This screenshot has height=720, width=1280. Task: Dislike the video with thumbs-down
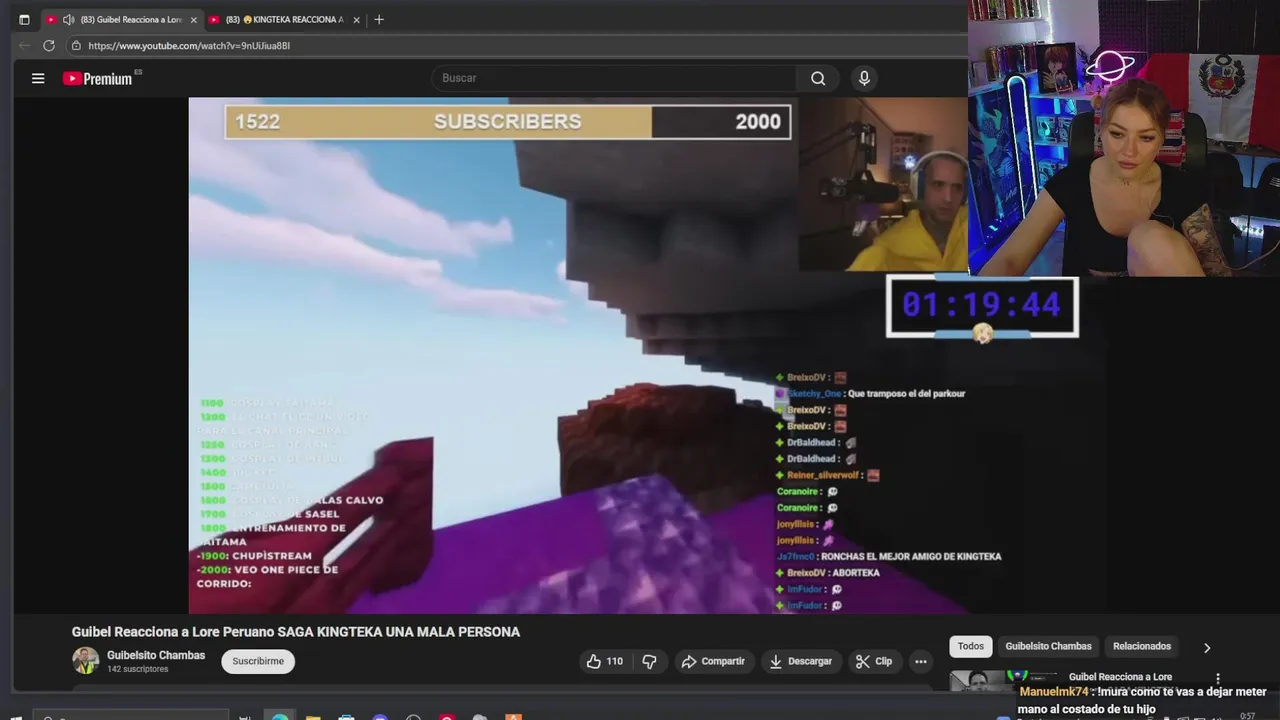click(650, 661)
